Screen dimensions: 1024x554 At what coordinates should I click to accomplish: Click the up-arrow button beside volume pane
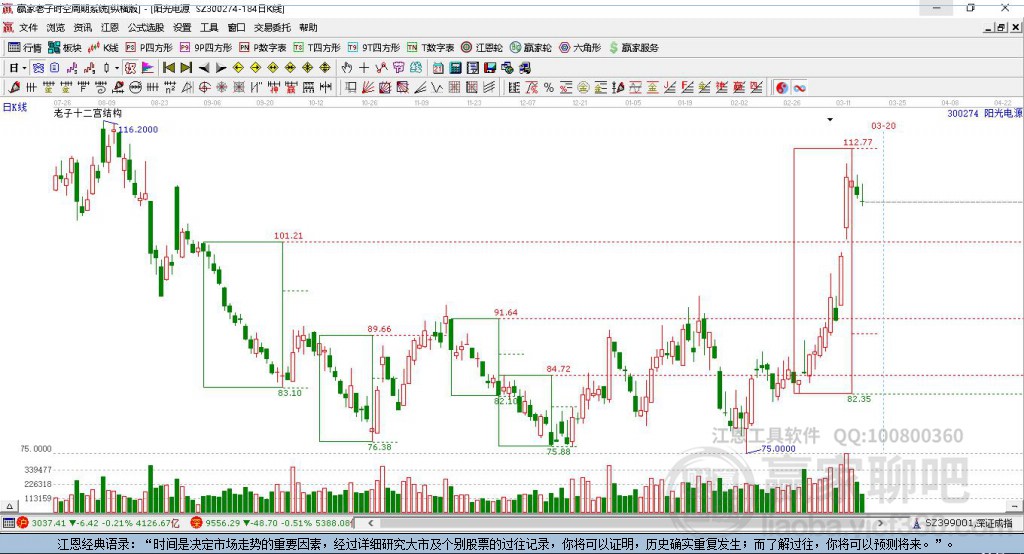click(x=9, y=506)
